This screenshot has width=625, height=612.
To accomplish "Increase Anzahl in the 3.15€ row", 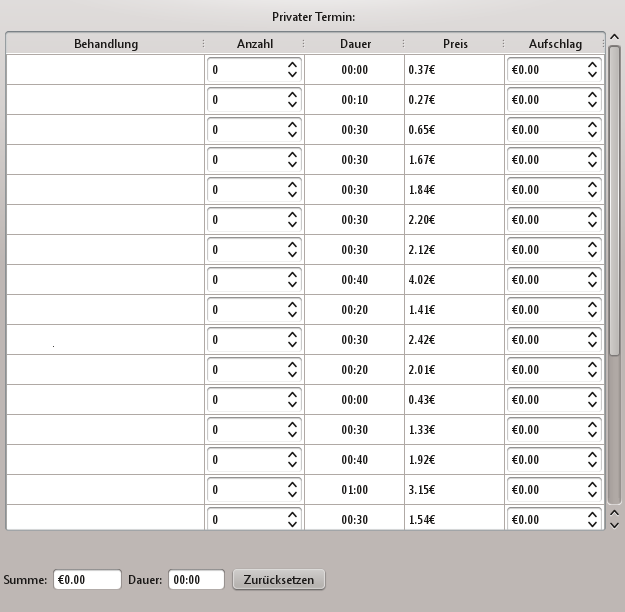I will (292, 485).
